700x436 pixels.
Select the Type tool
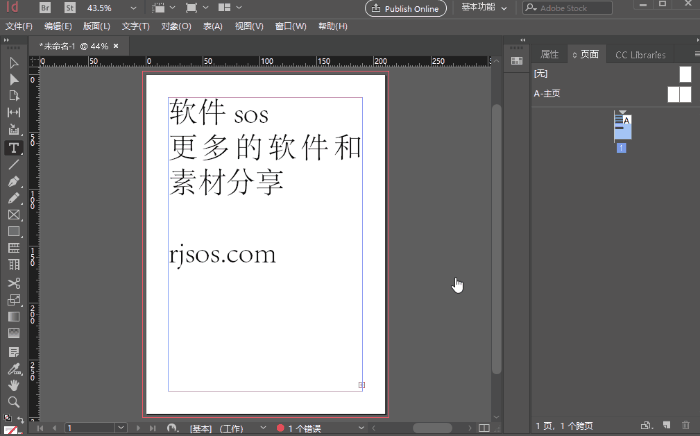14,148
